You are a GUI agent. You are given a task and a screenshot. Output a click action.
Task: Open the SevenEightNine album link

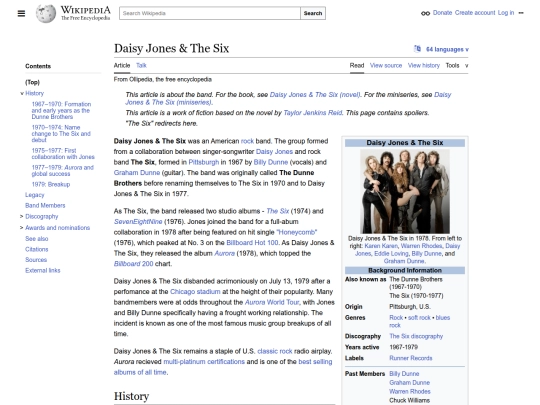click(x=138, y=222)
